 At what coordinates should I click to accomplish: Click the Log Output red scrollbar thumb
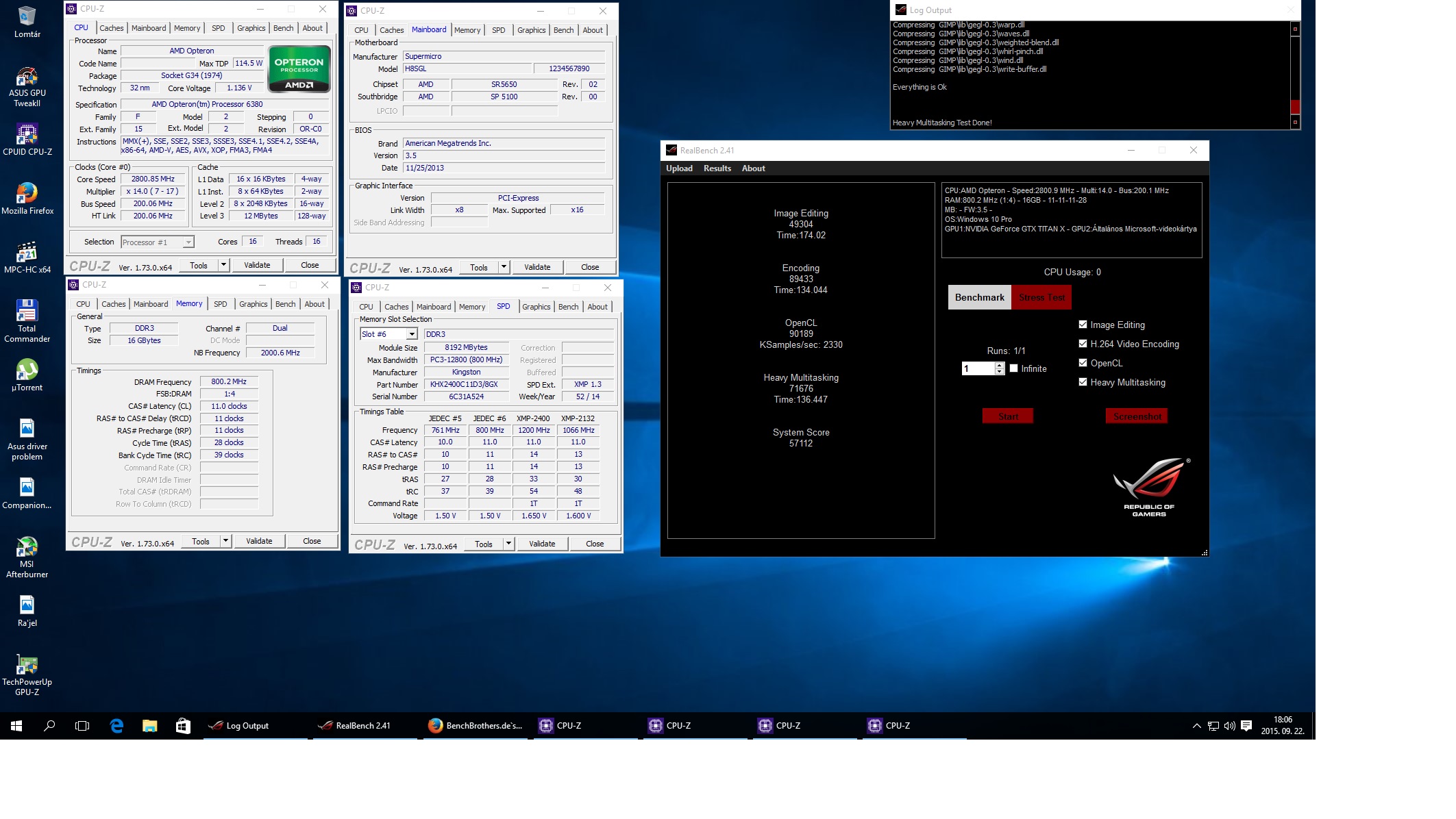1295,107
